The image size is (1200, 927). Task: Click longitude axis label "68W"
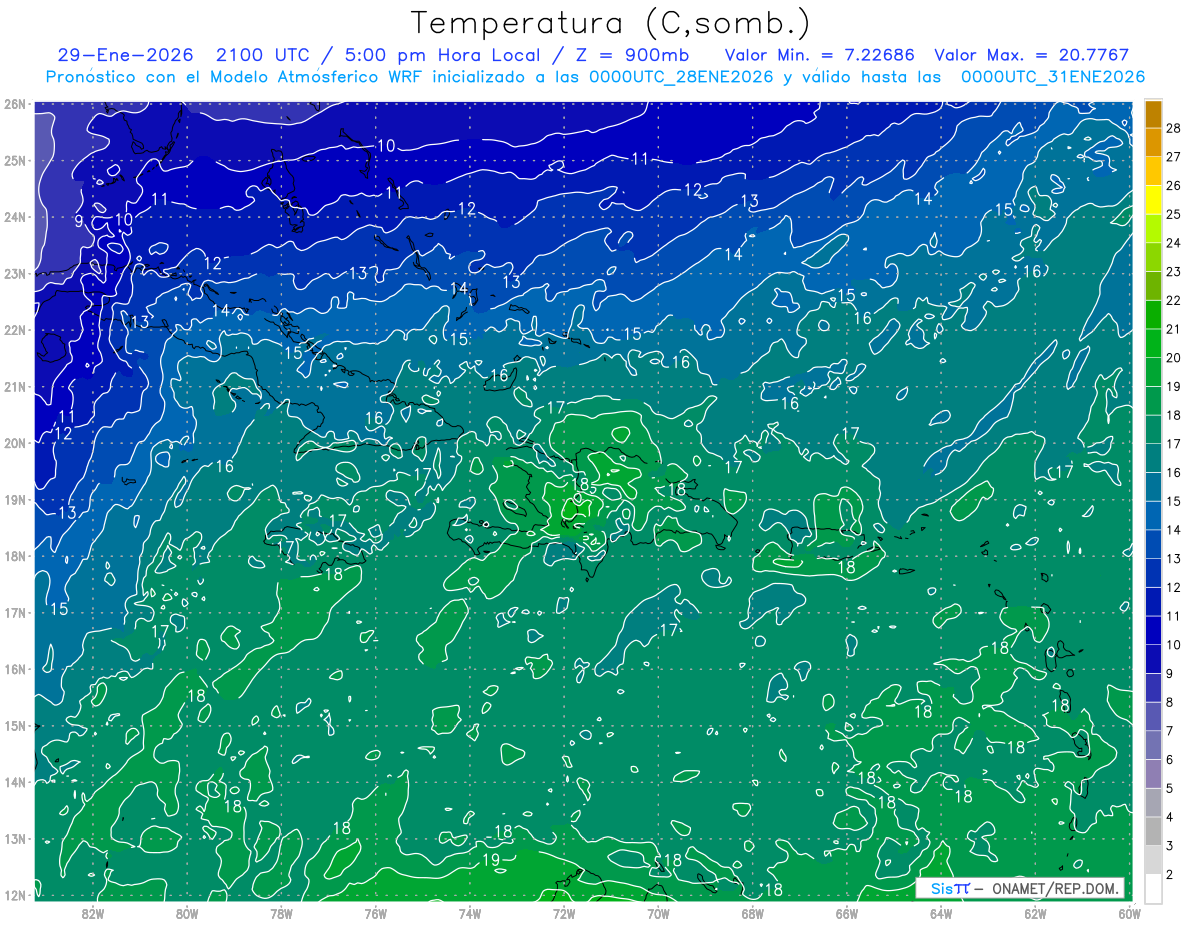[753, 913]
